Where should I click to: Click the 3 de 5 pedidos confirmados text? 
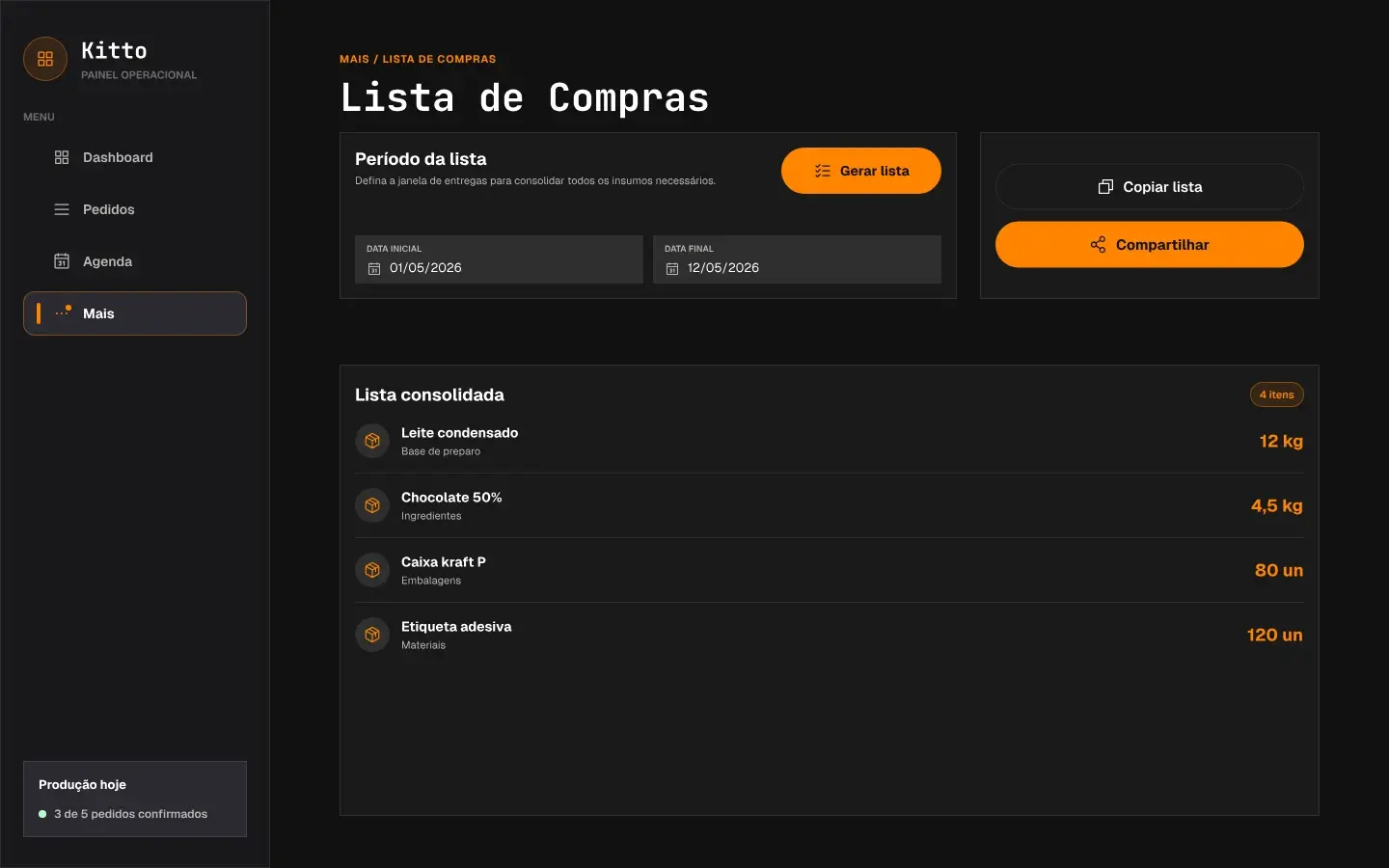coord(131,814)
